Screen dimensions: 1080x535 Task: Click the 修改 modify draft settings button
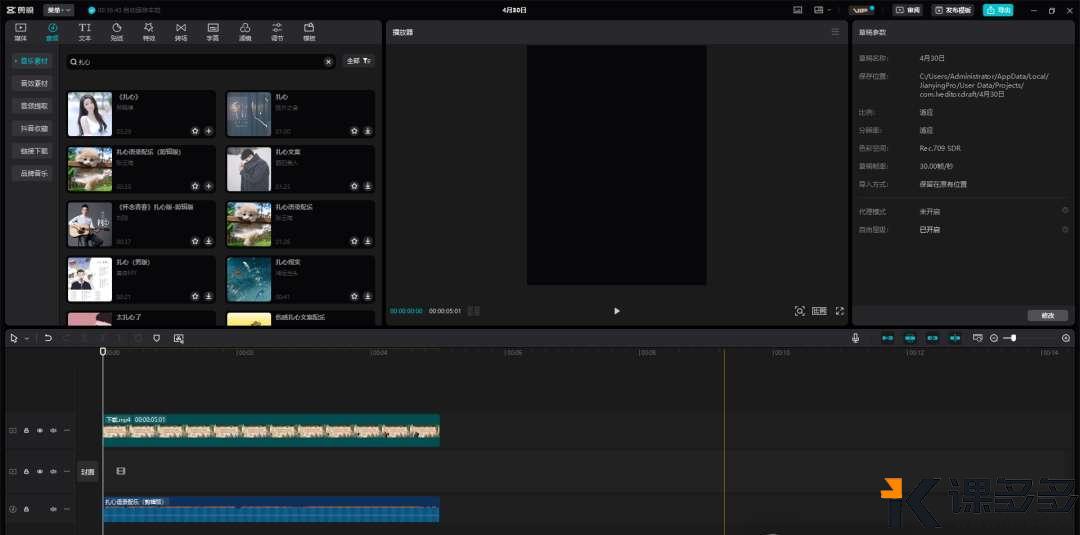(1048, 315)
